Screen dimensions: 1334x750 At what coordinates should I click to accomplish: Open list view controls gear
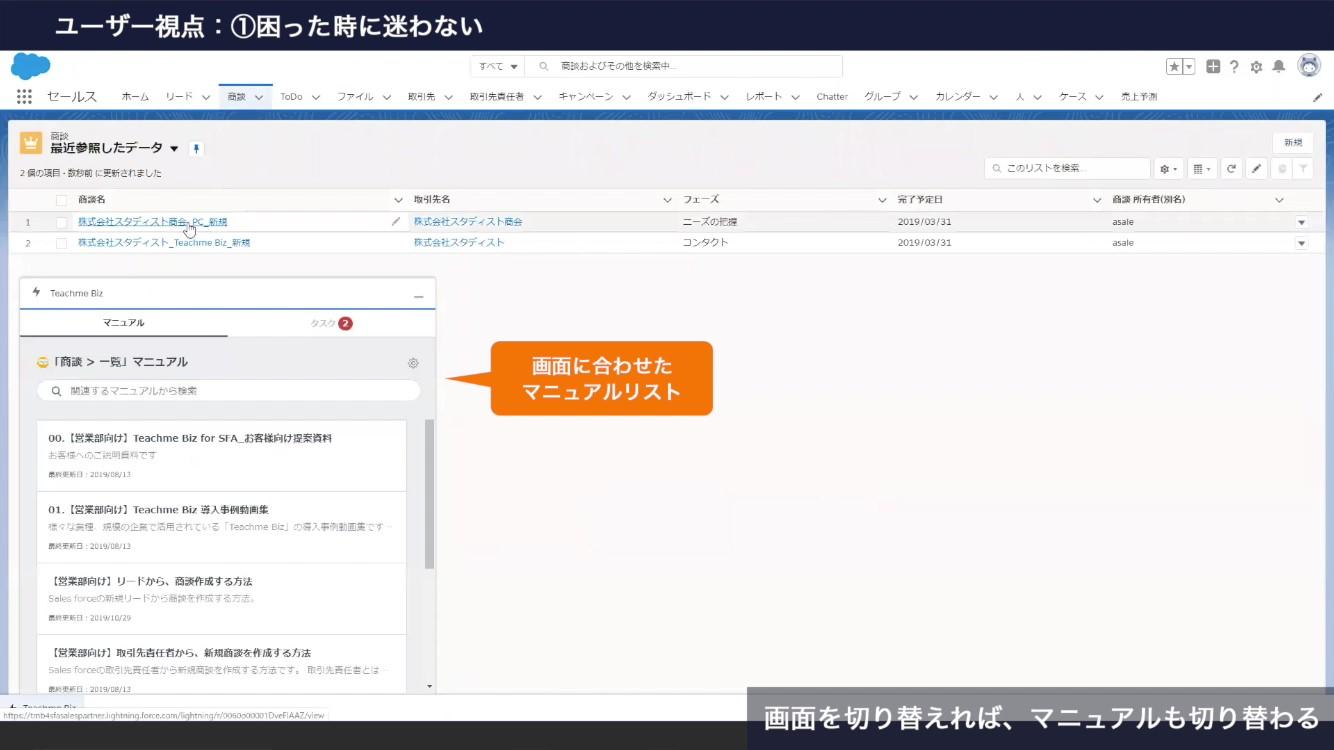tap(1168, 169)
